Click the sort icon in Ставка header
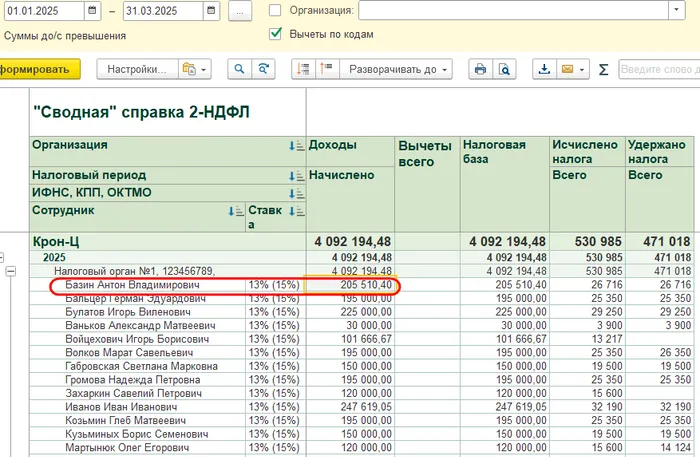The image size is (700, 457). point(295,211)
